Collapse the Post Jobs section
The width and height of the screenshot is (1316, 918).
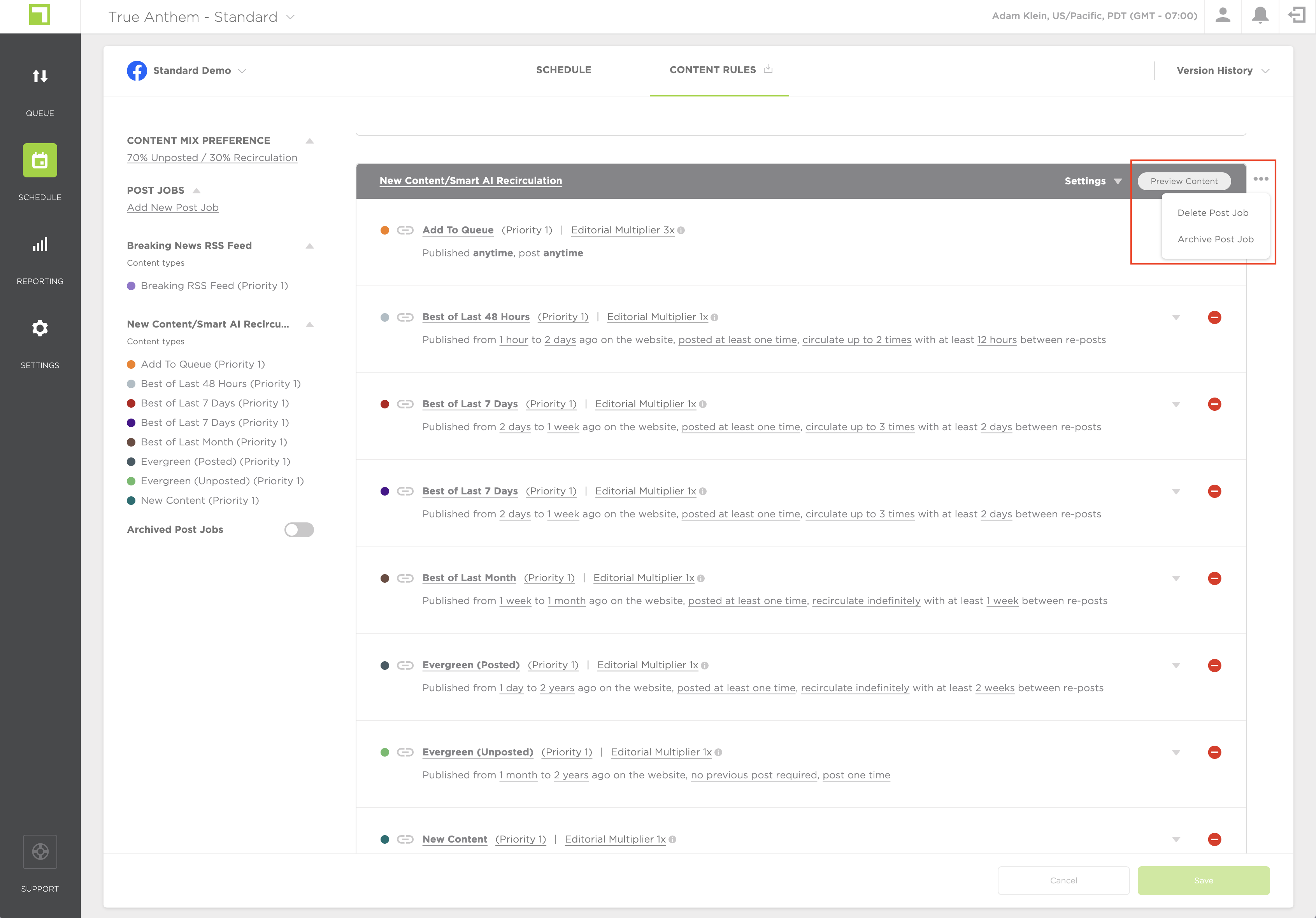197,191
